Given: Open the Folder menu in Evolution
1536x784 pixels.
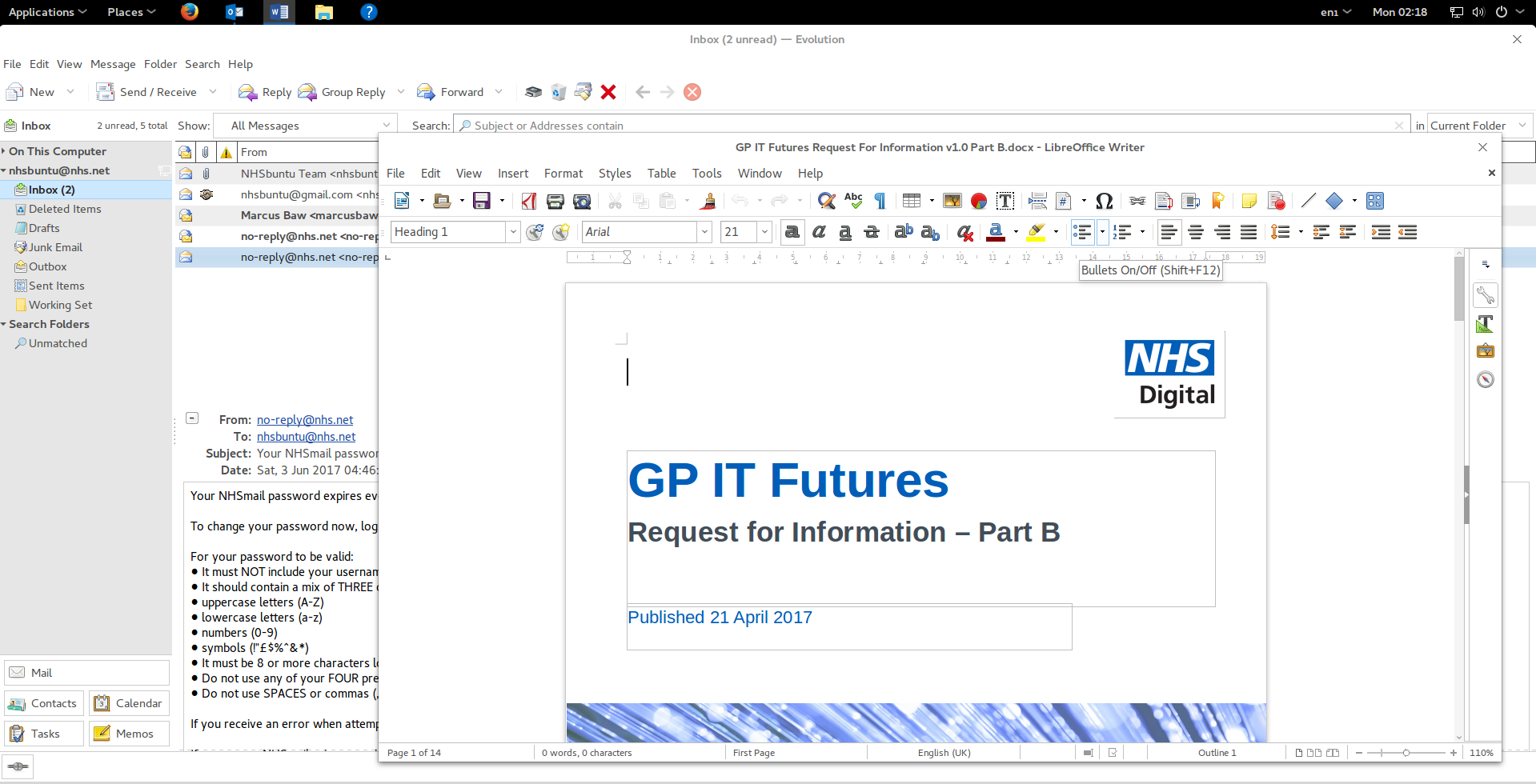Looking at the screenshot, I should [x=160, y=64].
